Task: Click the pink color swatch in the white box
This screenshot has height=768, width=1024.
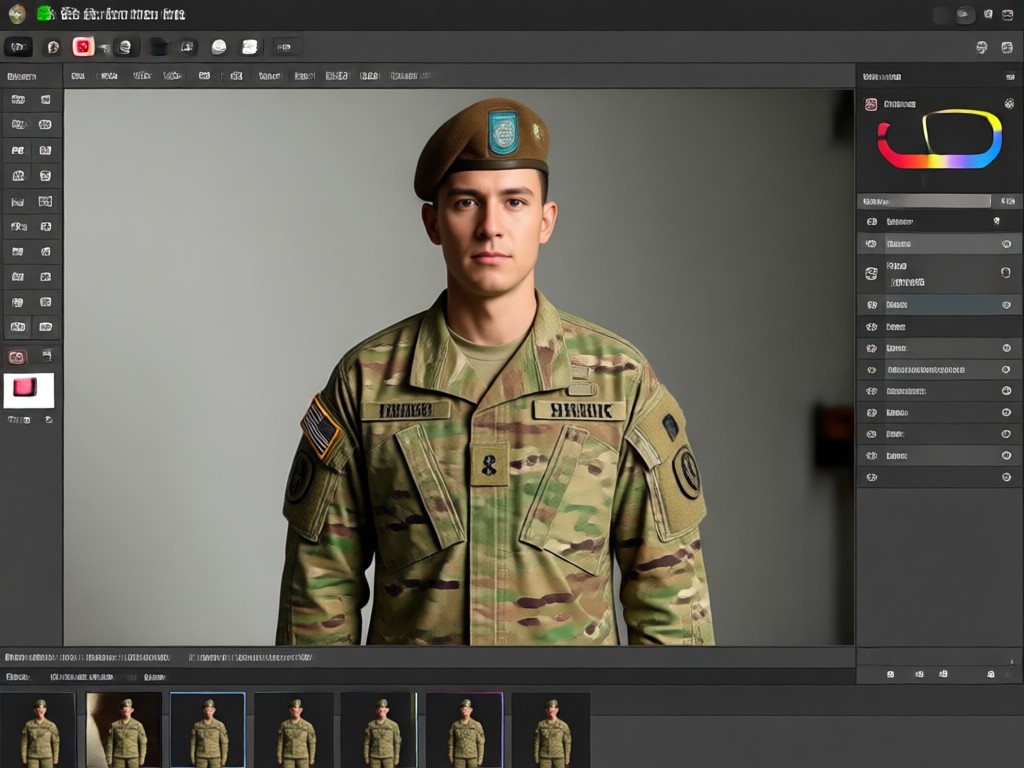Action: pos(25,387)
